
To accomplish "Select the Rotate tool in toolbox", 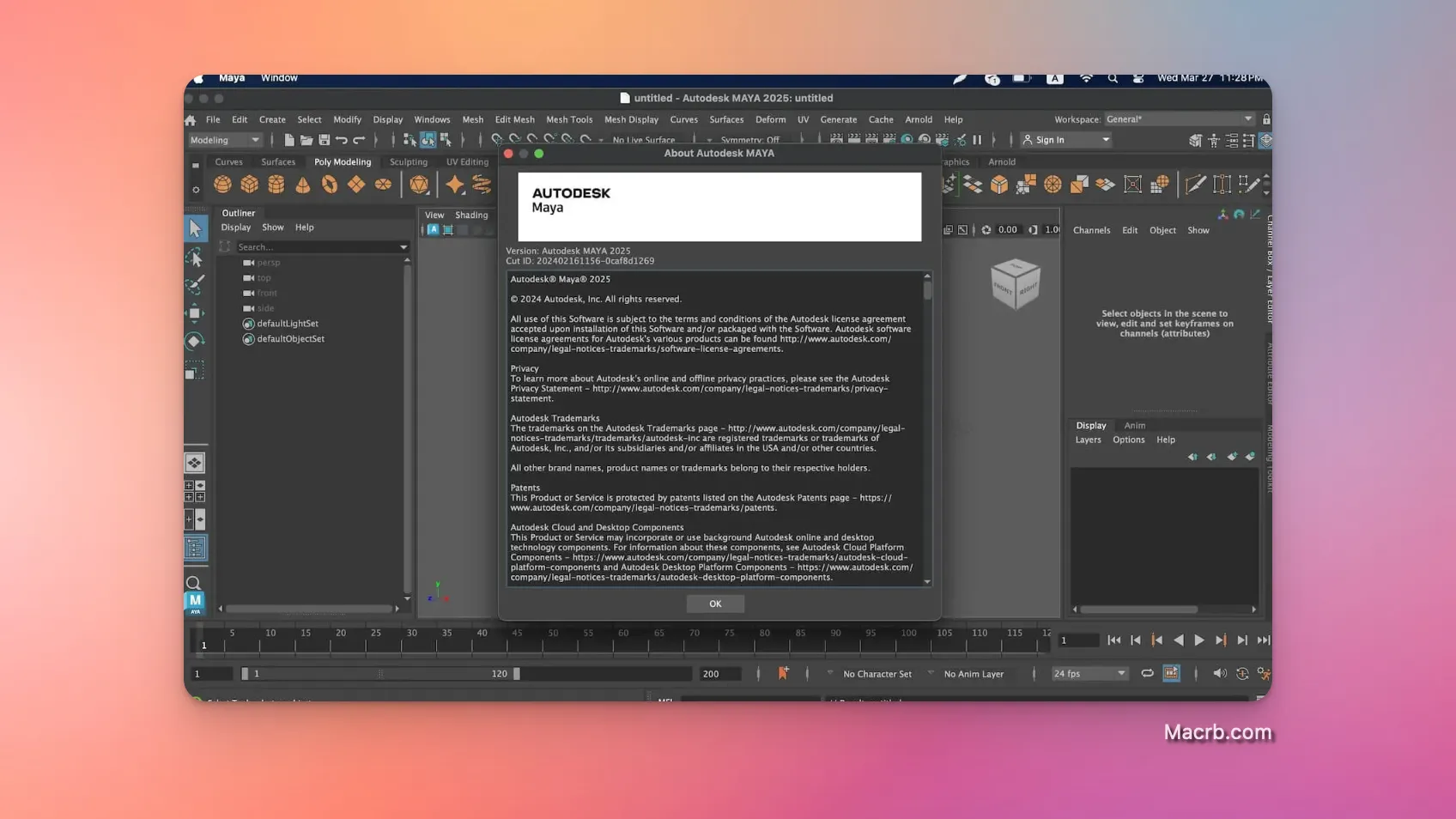I will coord(195,342).
